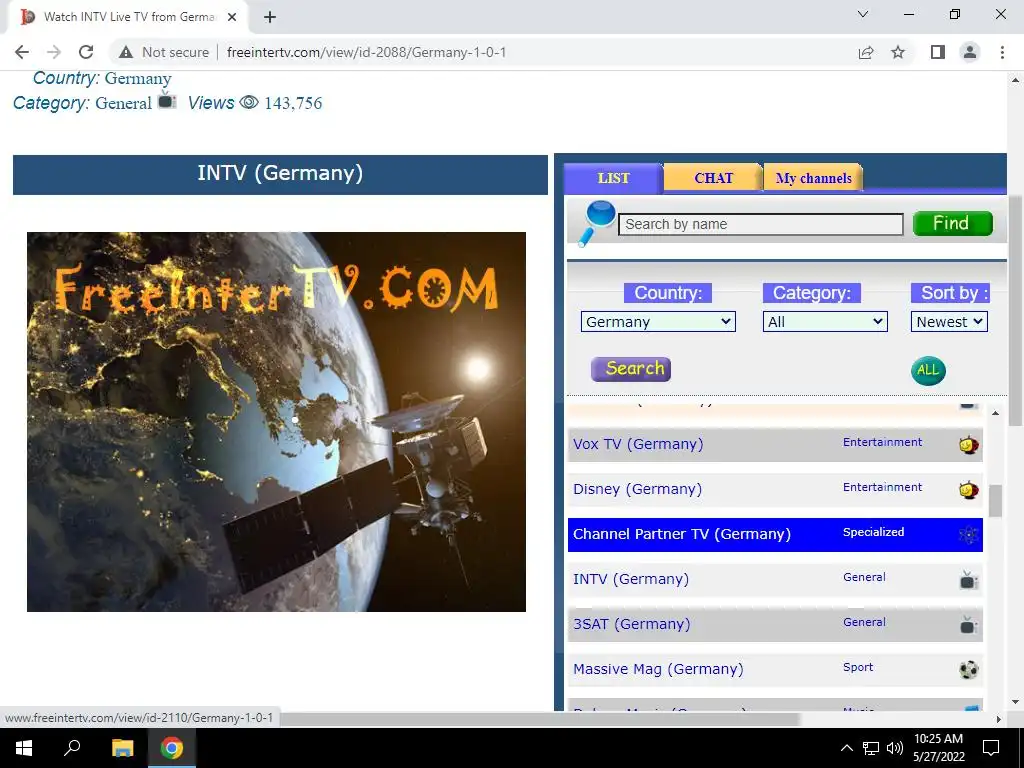The width and height of the screenshot is (1024, 768).
Task: Click the TV icon beside Category General
Action: [x=167, y=101]
